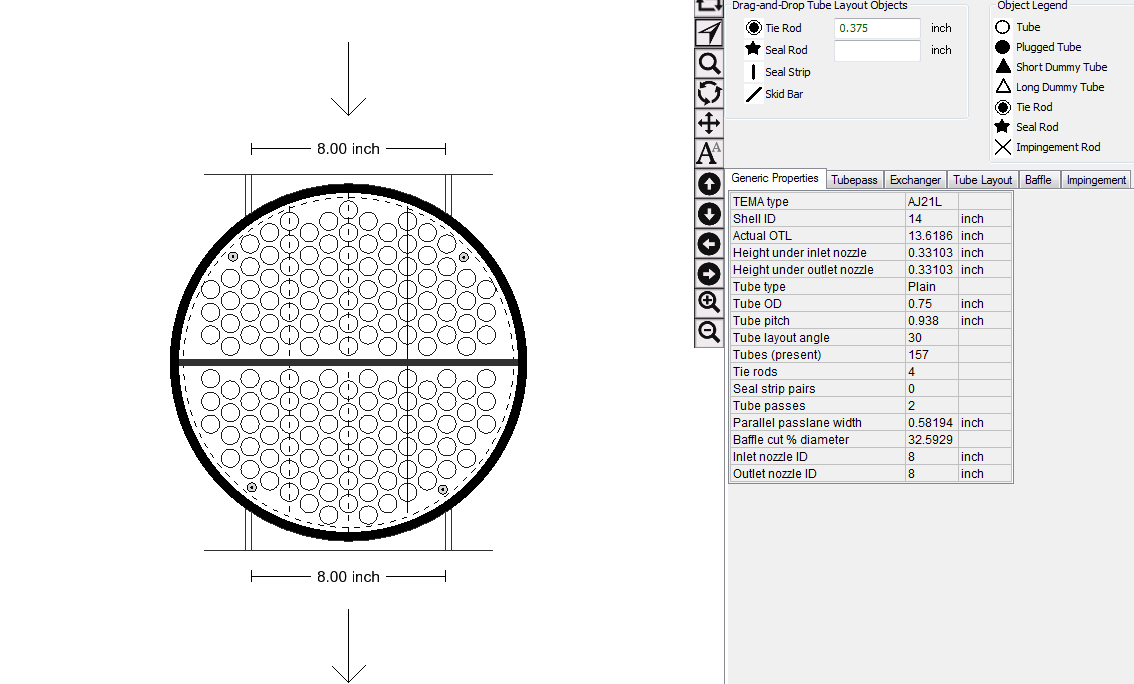Viewport: 1134px width, 684px height.
Task: Select the Baffle cut % diameter value 32.5929
Action: coord(932,440)
